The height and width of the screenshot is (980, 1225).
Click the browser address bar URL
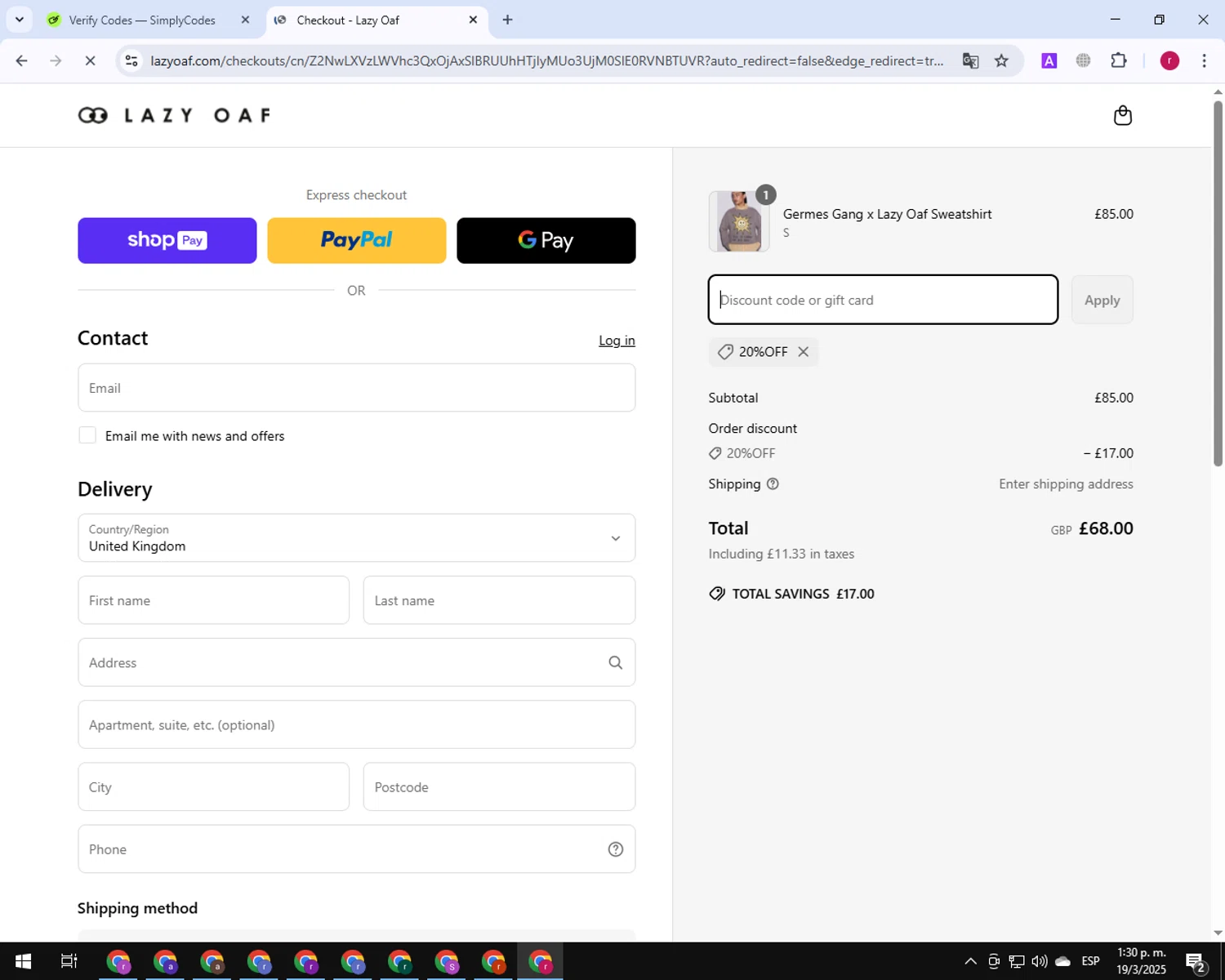click(x=547, y=60)
